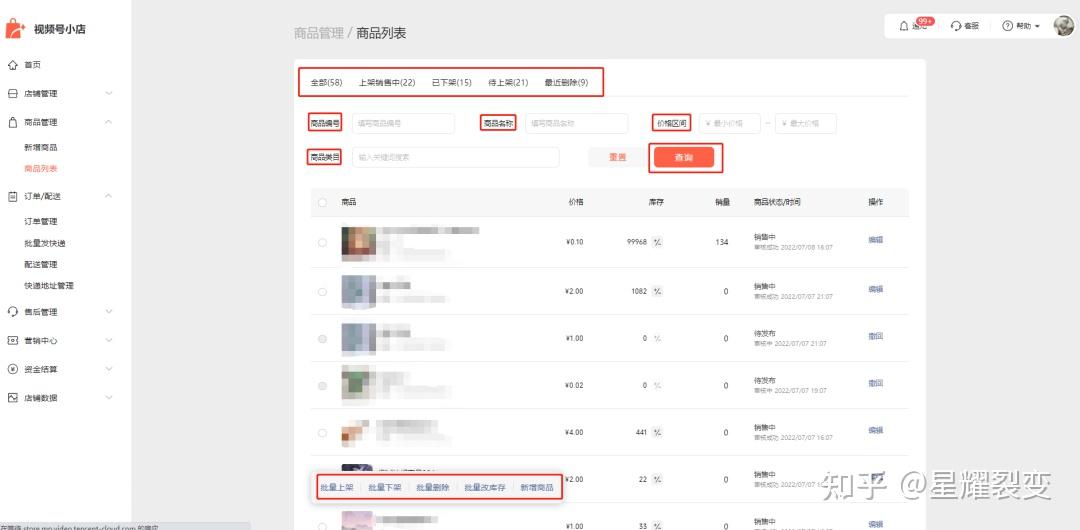Click the 店铺数据 chart icon
This screenshot has width=1080, height=530.
click(x=12, y=398)
